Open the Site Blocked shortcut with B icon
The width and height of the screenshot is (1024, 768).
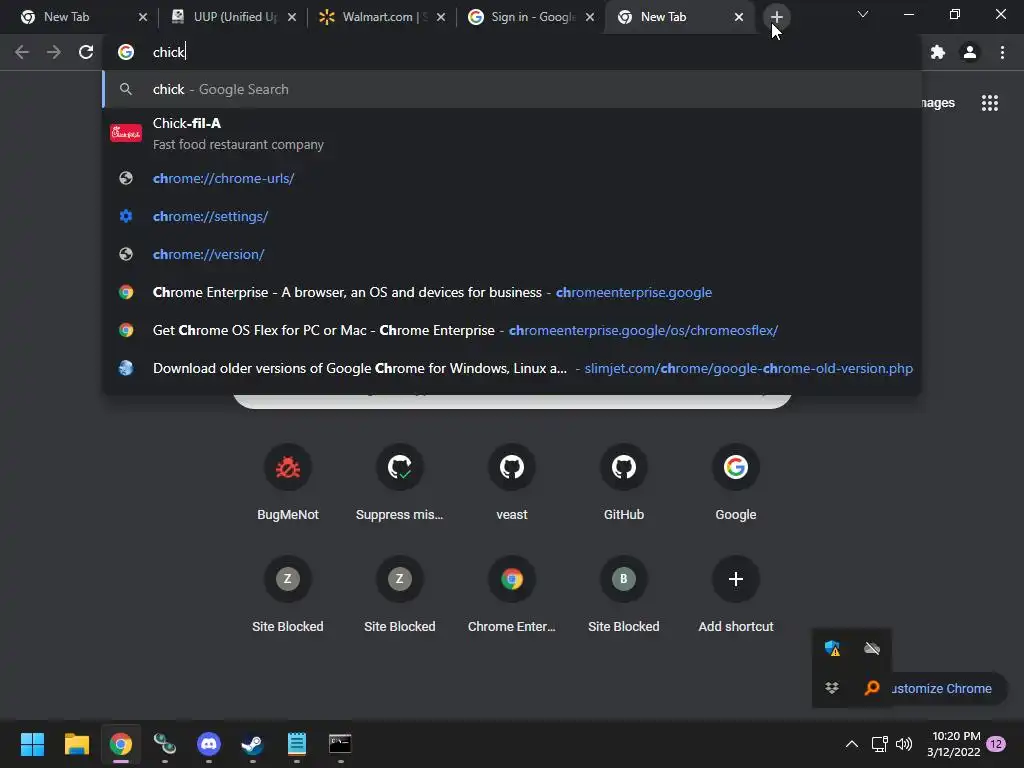[624, 594]
